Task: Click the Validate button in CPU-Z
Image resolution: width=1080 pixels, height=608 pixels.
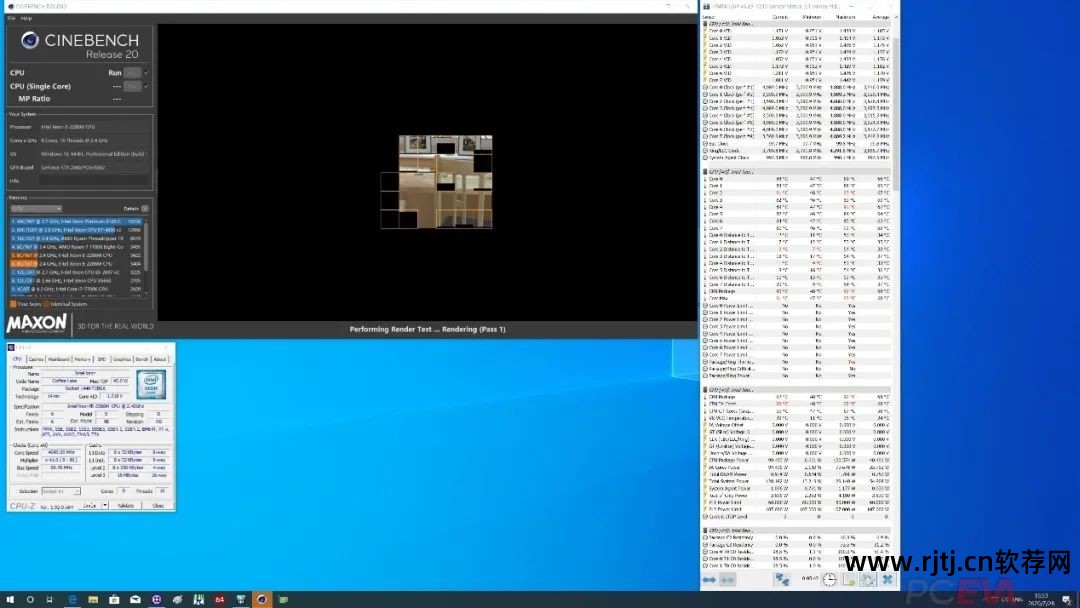Action: [126, 505]
